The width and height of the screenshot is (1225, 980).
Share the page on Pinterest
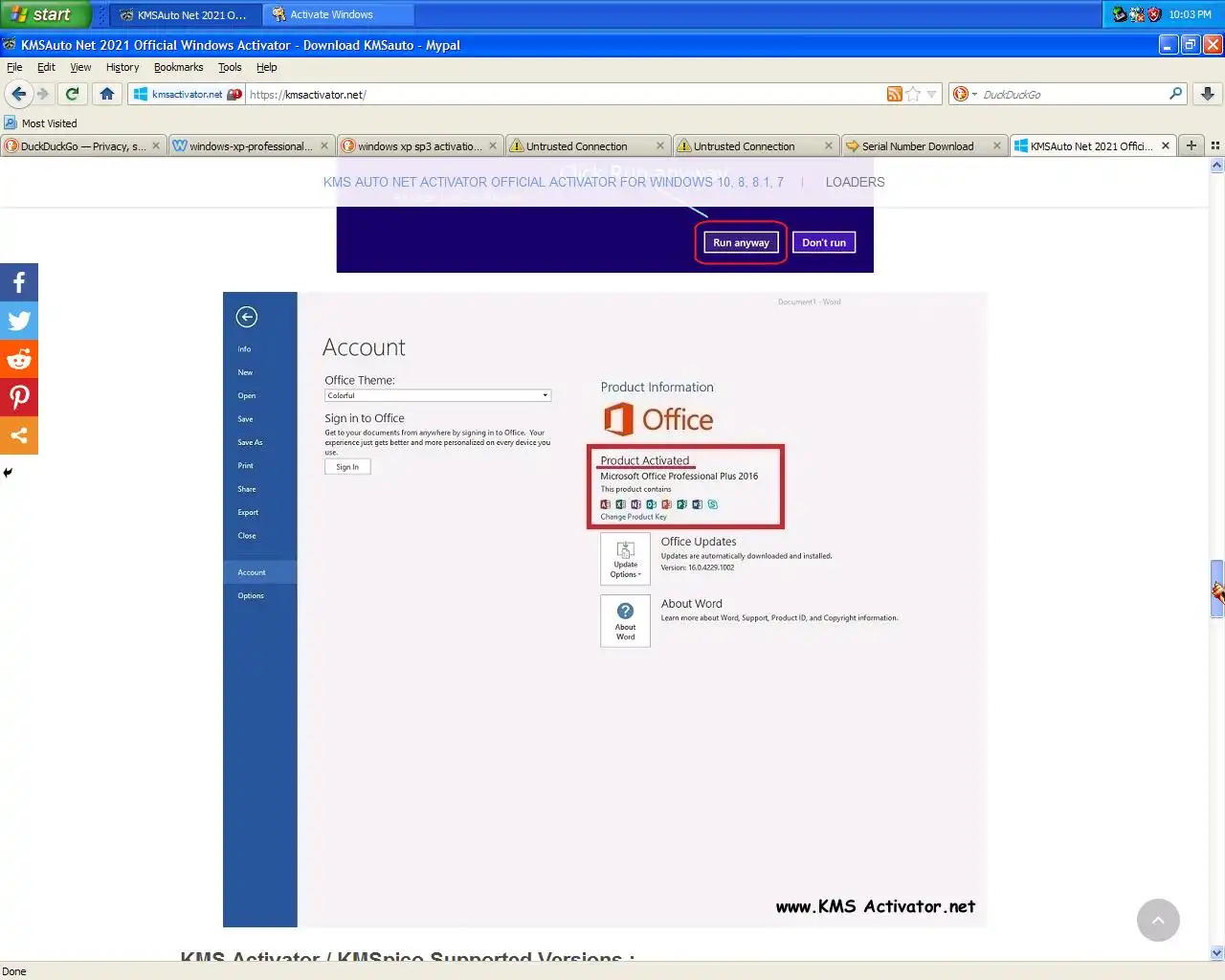pyautogui.click(x=19, y=397)
